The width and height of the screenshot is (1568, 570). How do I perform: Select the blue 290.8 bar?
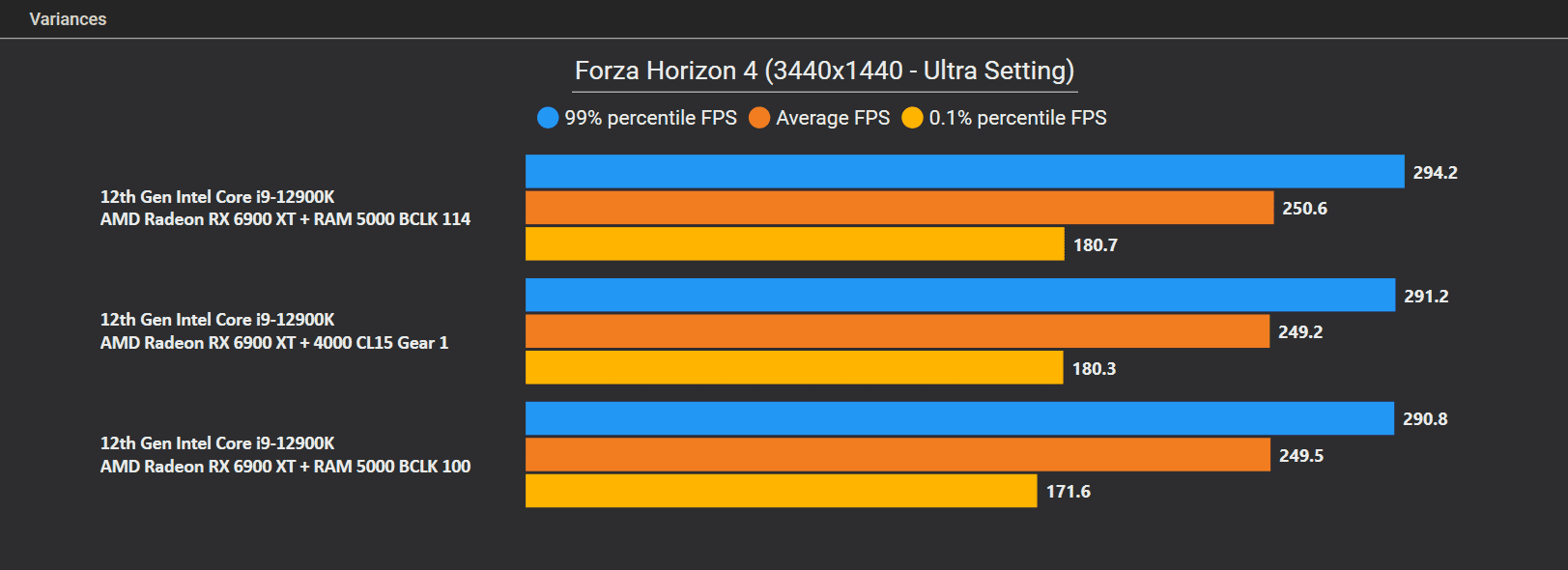[959, 418]
